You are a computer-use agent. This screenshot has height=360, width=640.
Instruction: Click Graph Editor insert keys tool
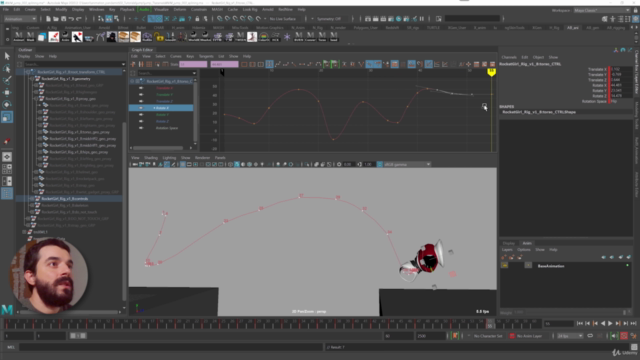pos(141,64)
